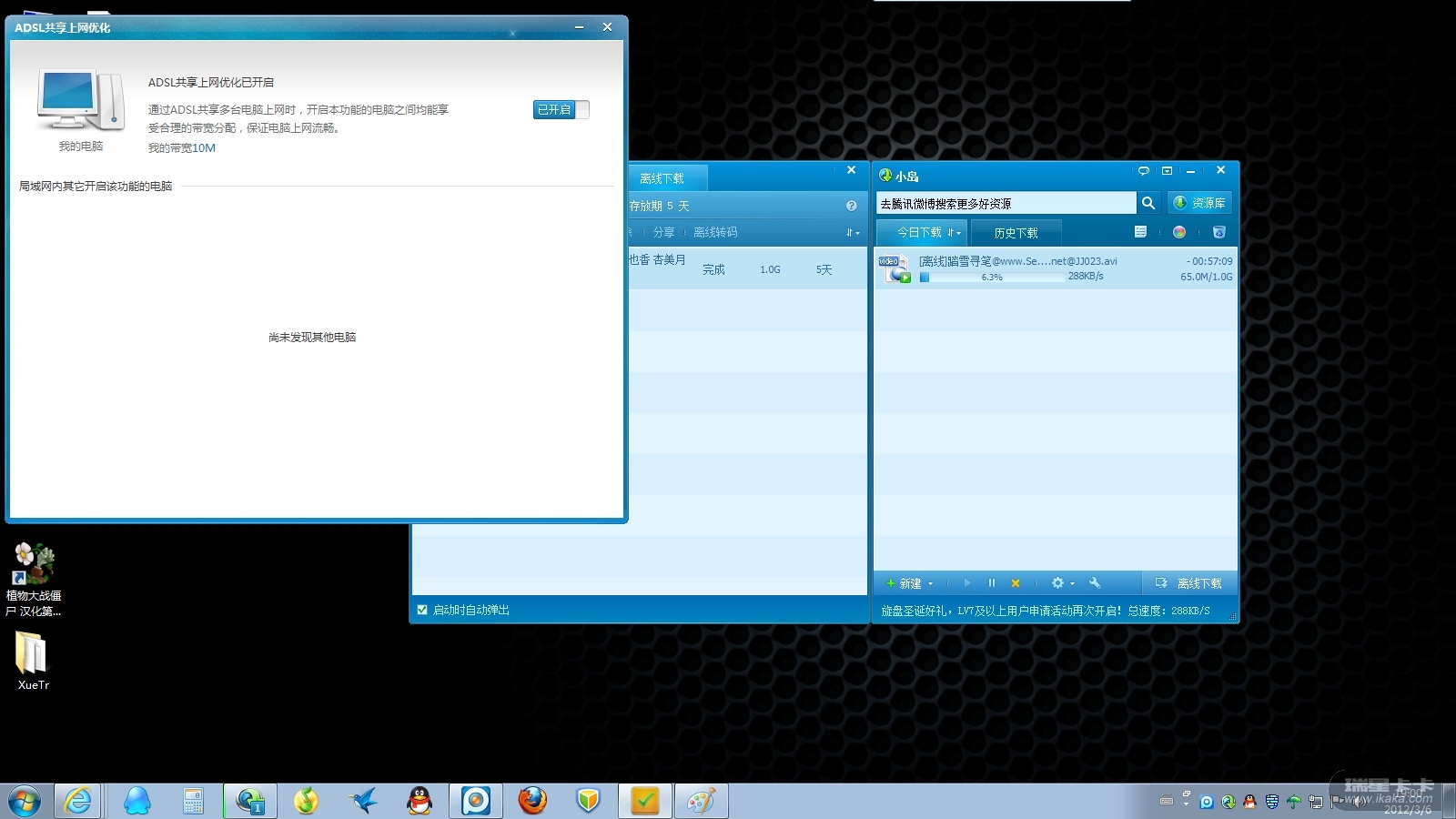This screenshot has width=1456, height=819.
Task: Open the blue bird taskbar icon
Action: pyautogui.click(x=363, y=801)
